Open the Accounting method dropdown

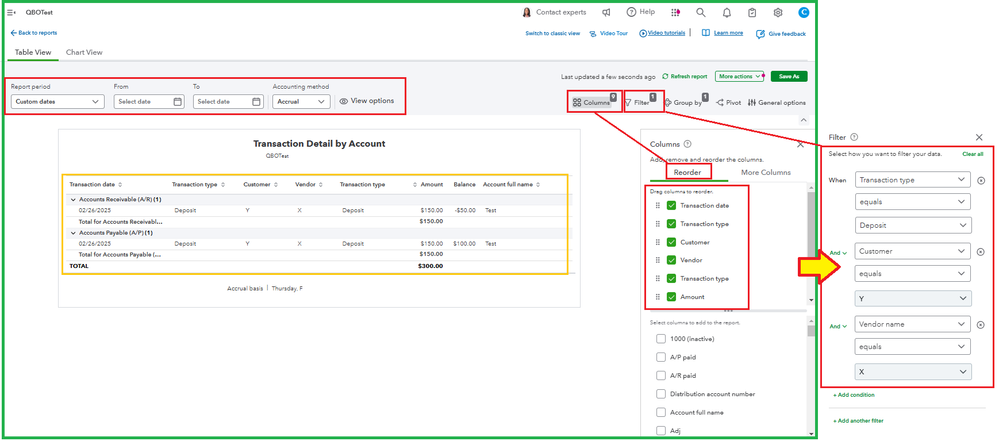[301, 101]
